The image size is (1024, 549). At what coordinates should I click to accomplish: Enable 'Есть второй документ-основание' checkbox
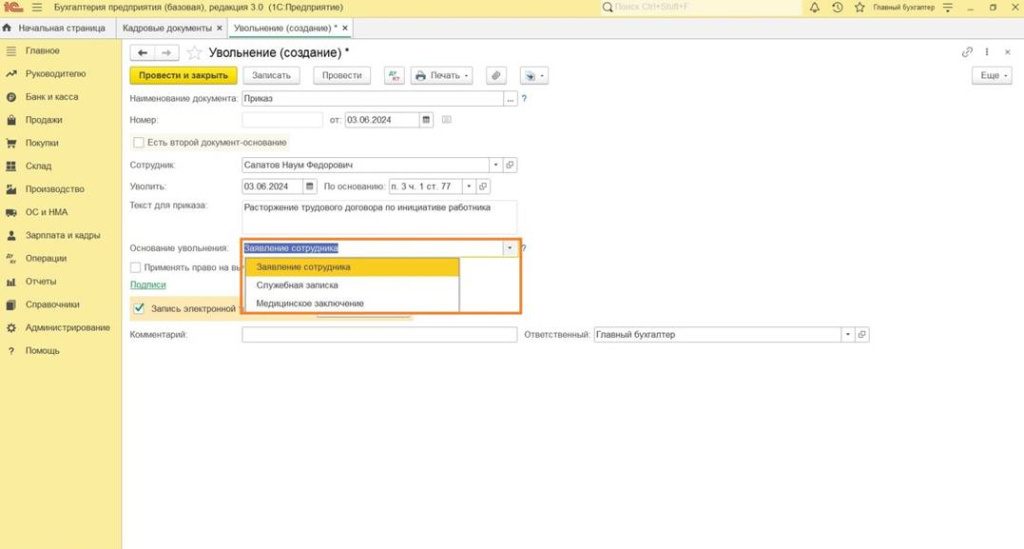click(139, 142)
